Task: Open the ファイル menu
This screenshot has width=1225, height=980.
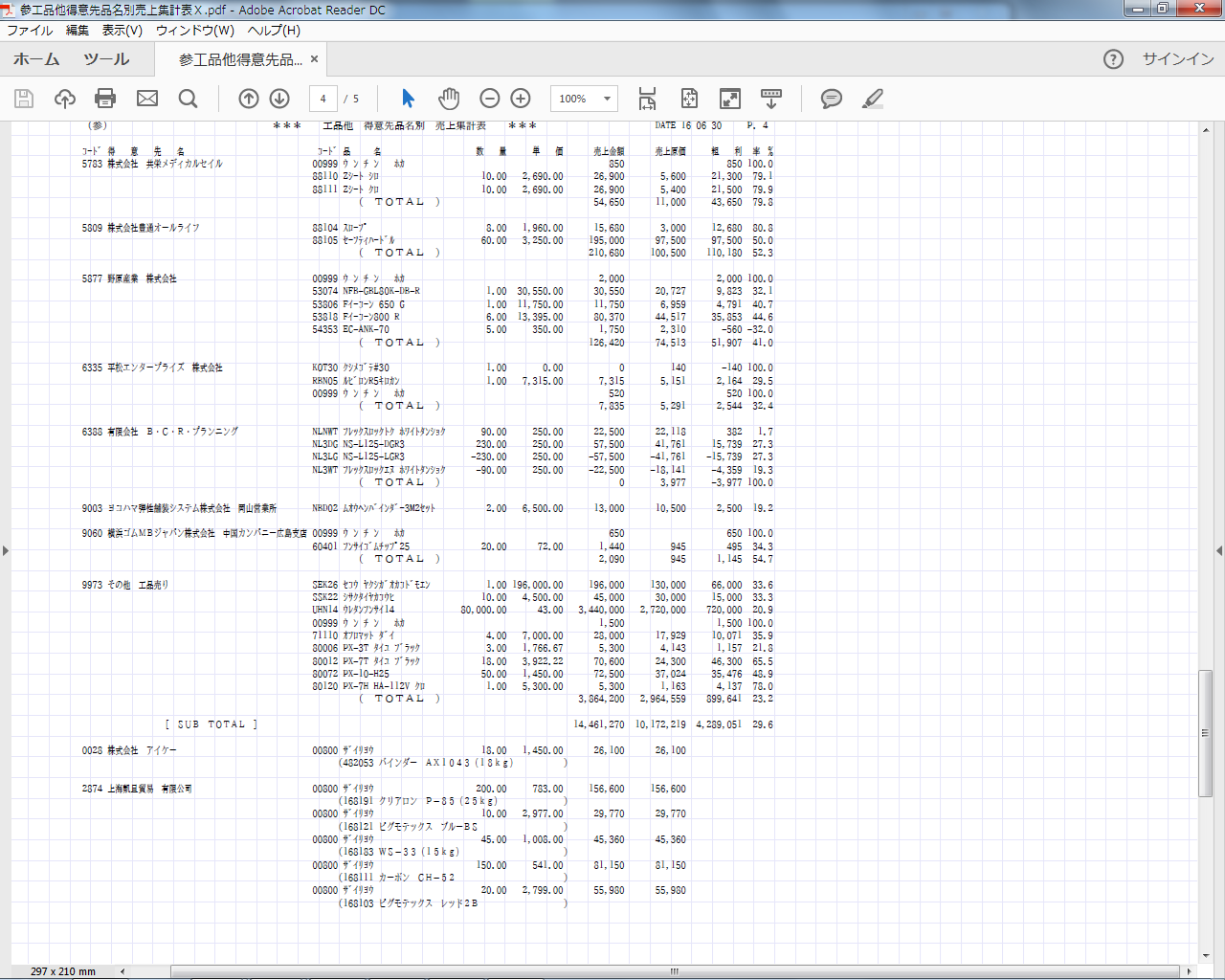Action: tap(30, 31)
